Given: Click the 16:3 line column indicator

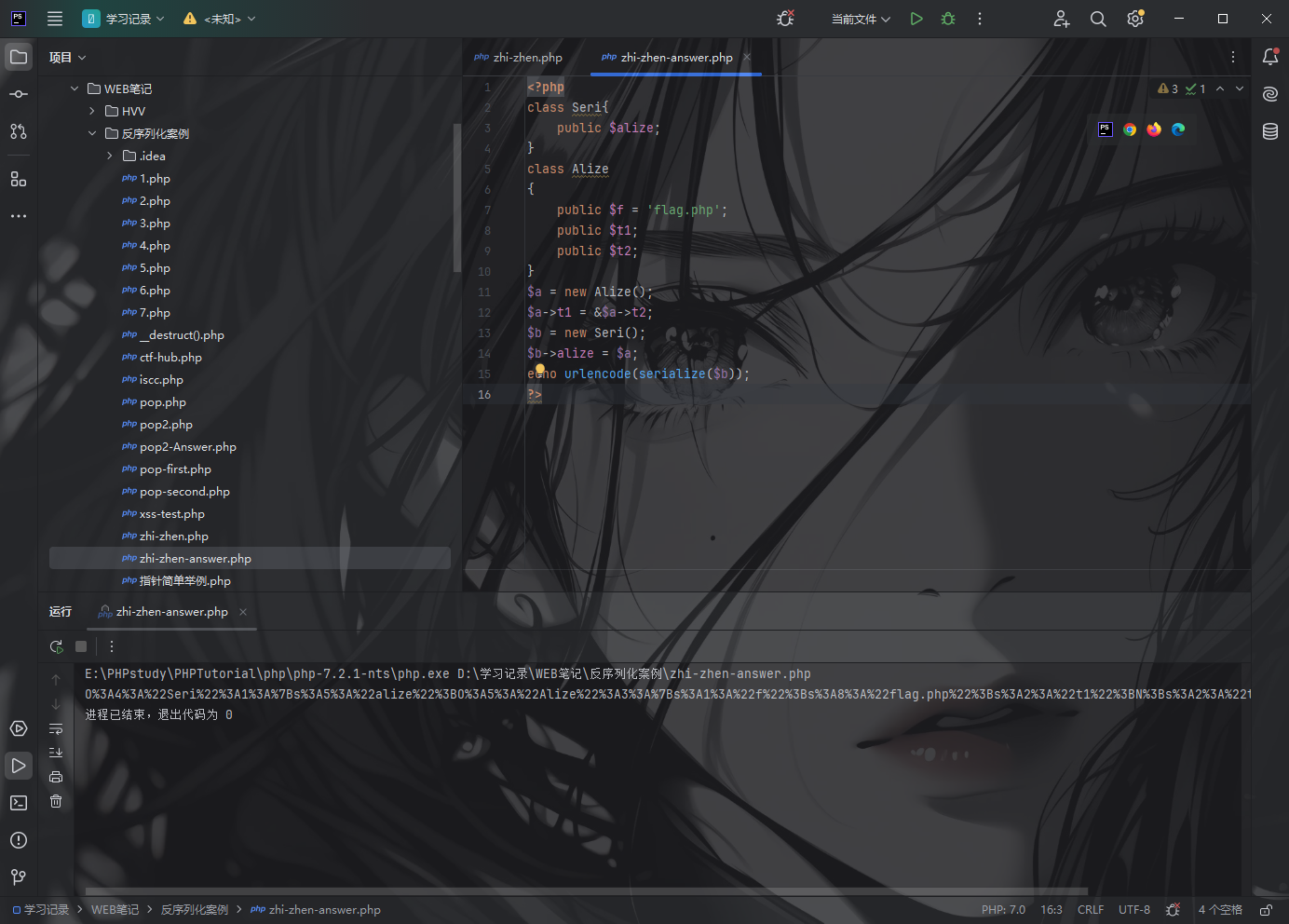Looking at the screenshot, I should coord(1052,910).
